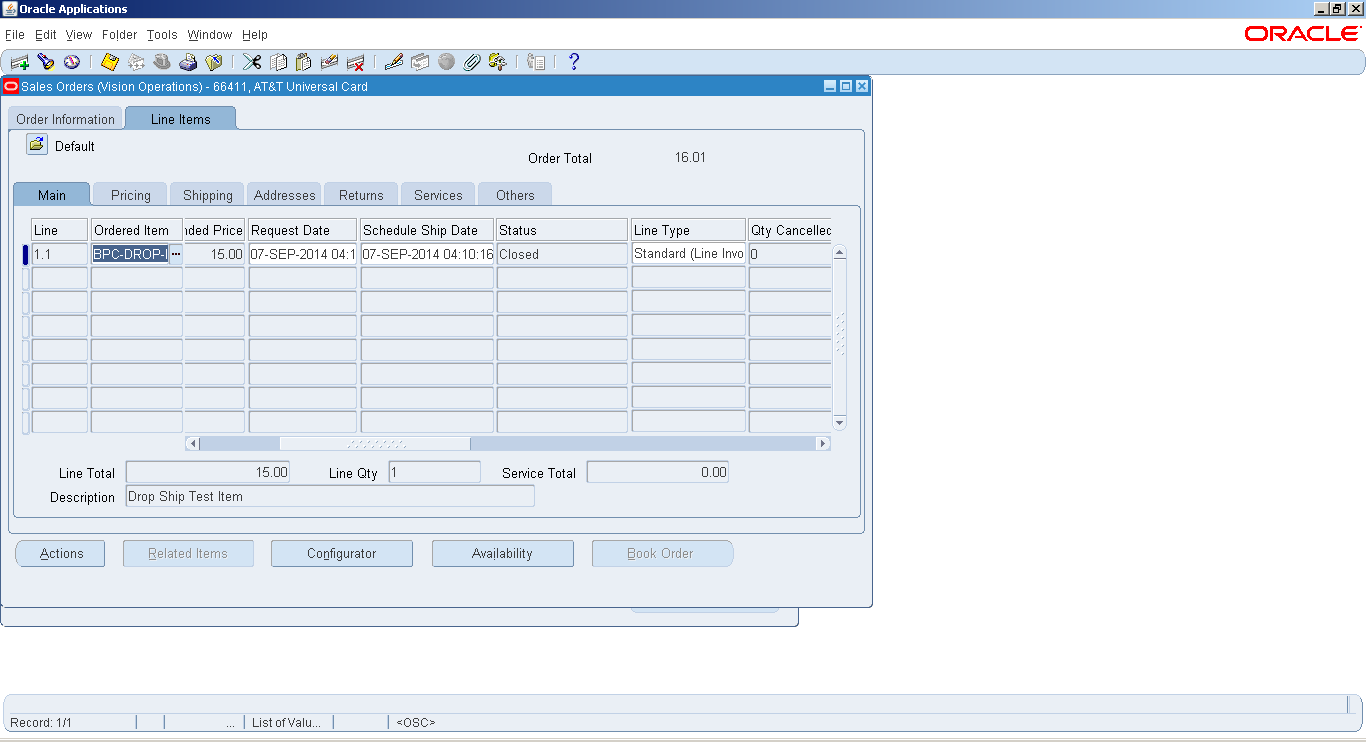Click the Actions button

(x=59, y=553)
